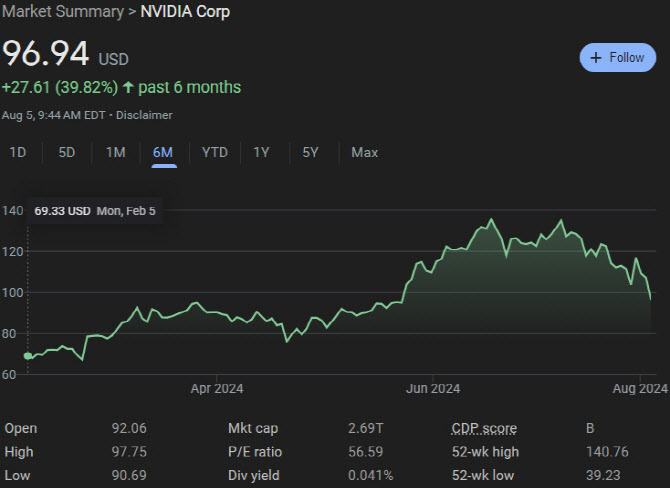
Task: Click the green up arrow icon
Action: [x=128, y=87]
